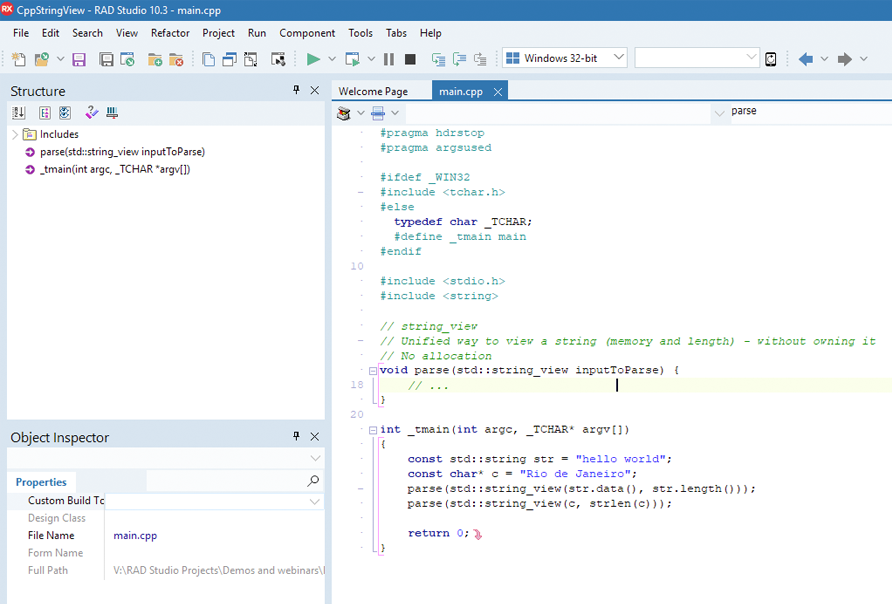Close the Structure panel
The image size is (892, 604).
[x=315, y=90]
